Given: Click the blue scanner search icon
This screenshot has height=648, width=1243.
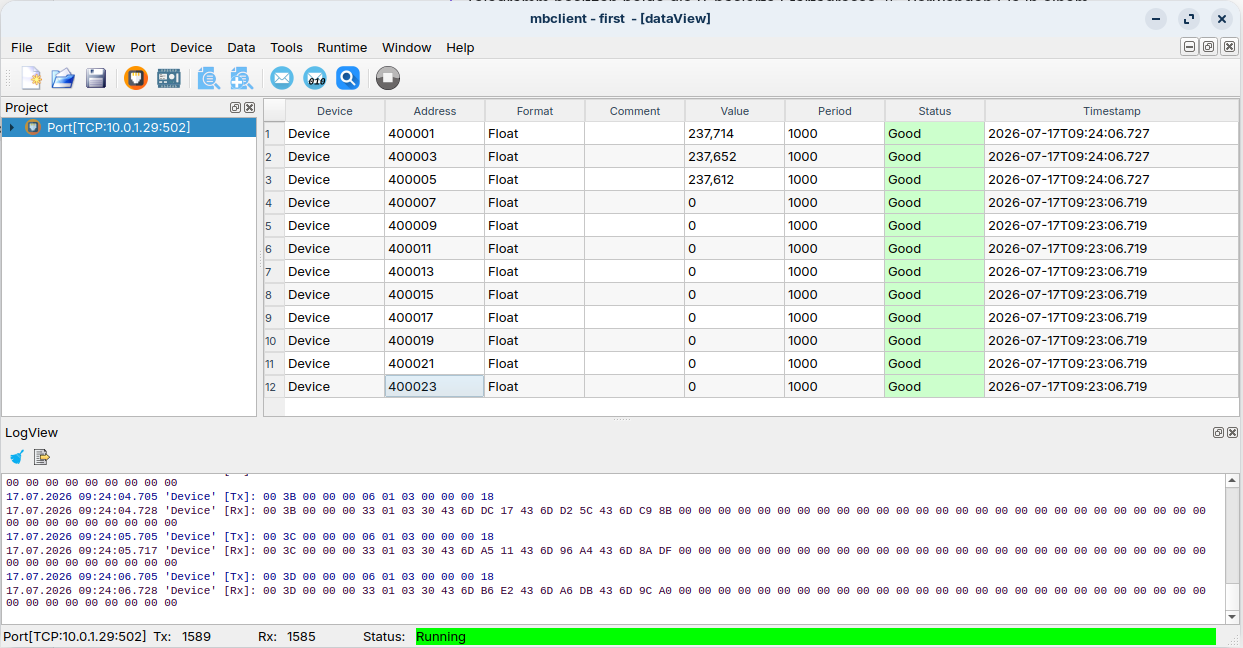Looking at the screenshot, I should [x=347, y=78].
